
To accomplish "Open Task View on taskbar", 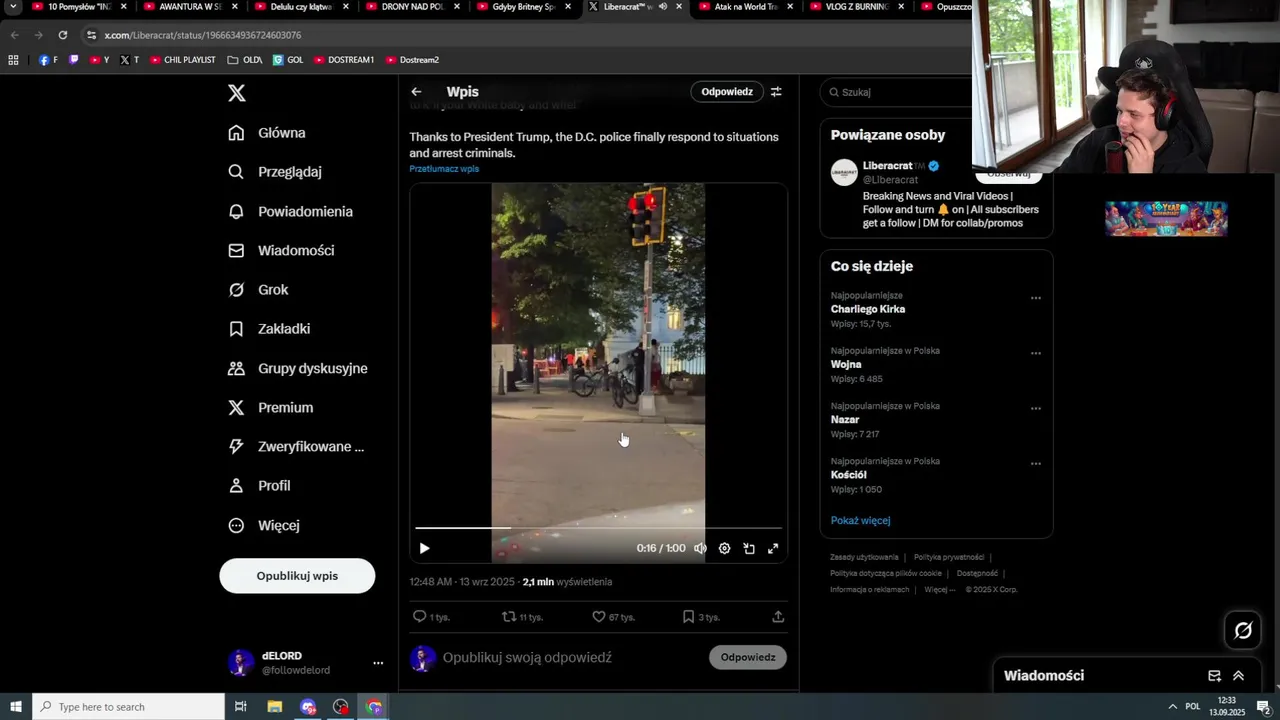I will tap(241, 707).
